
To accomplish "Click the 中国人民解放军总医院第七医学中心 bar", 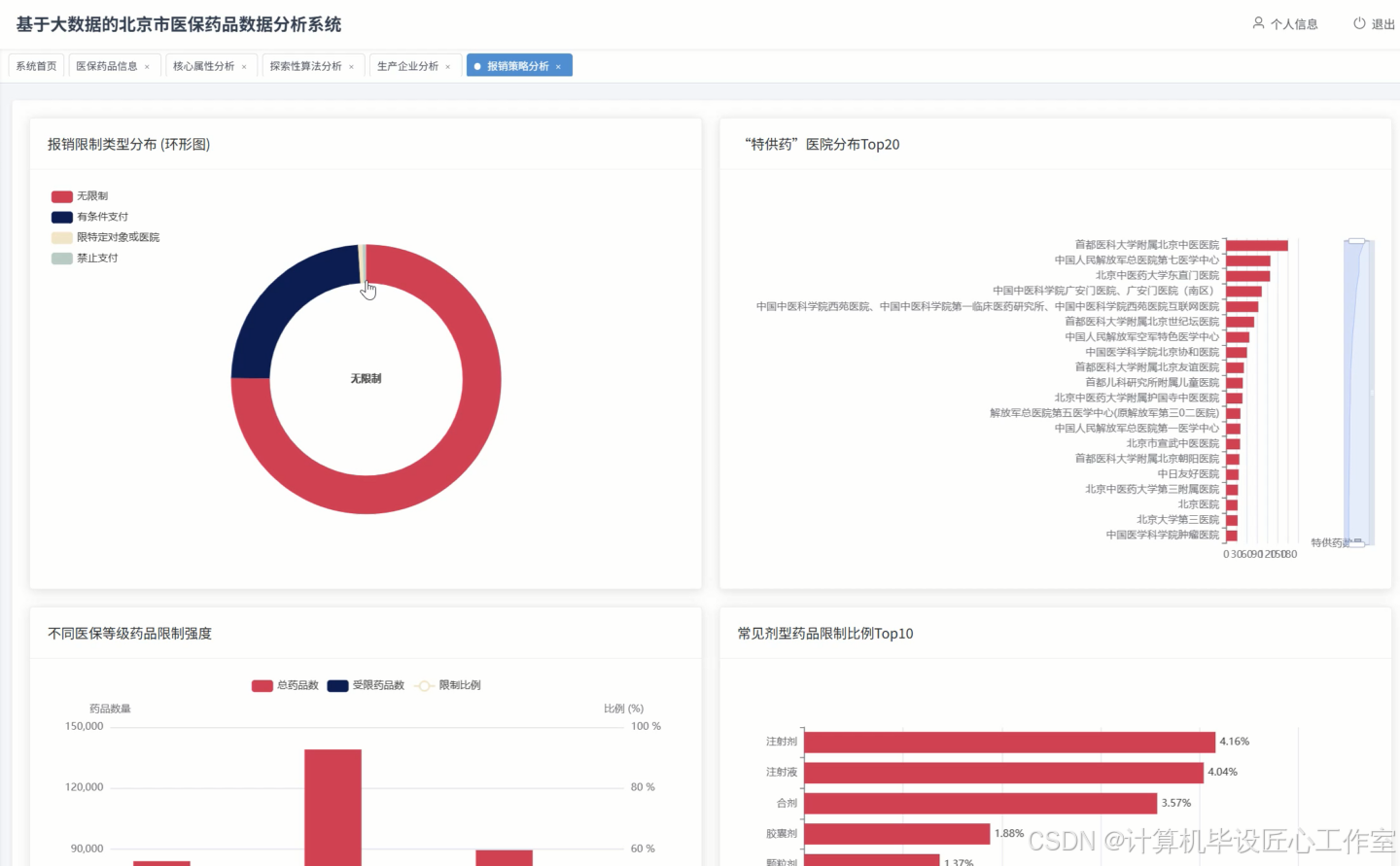I will point(1248,260).
